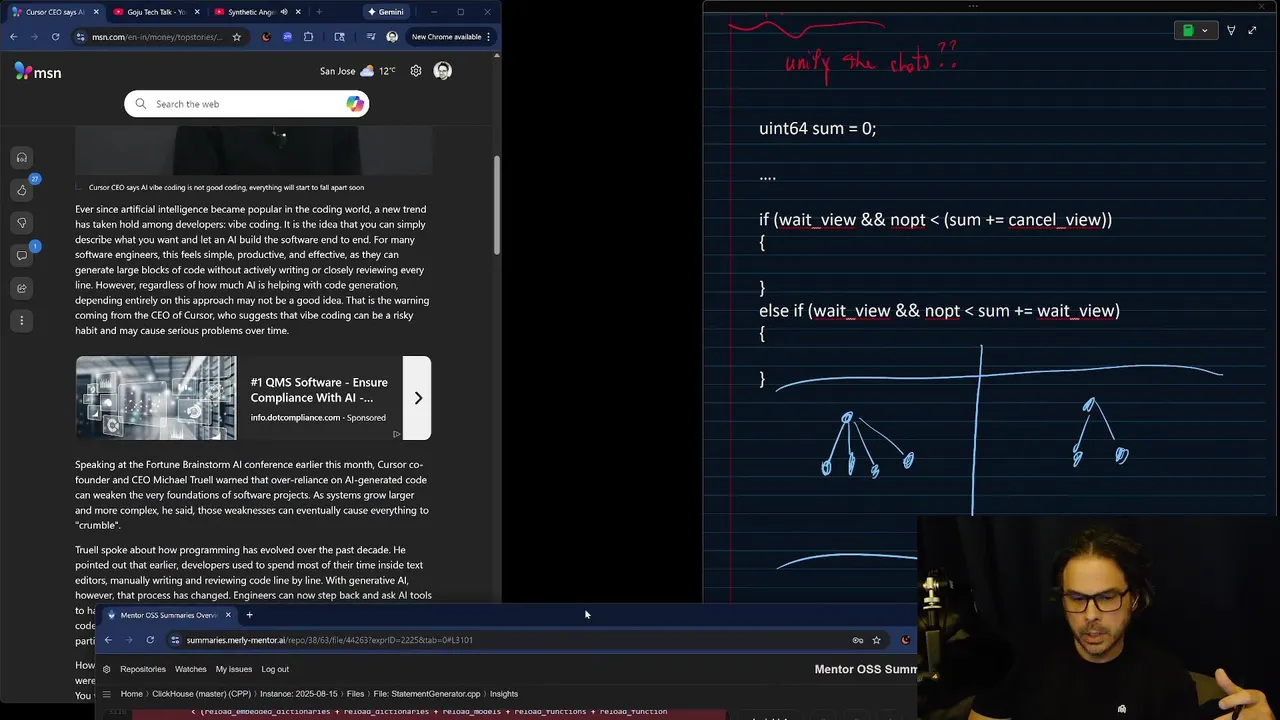Open MSN settings gear icon
1280x720 pixels.
click(416, 71)
